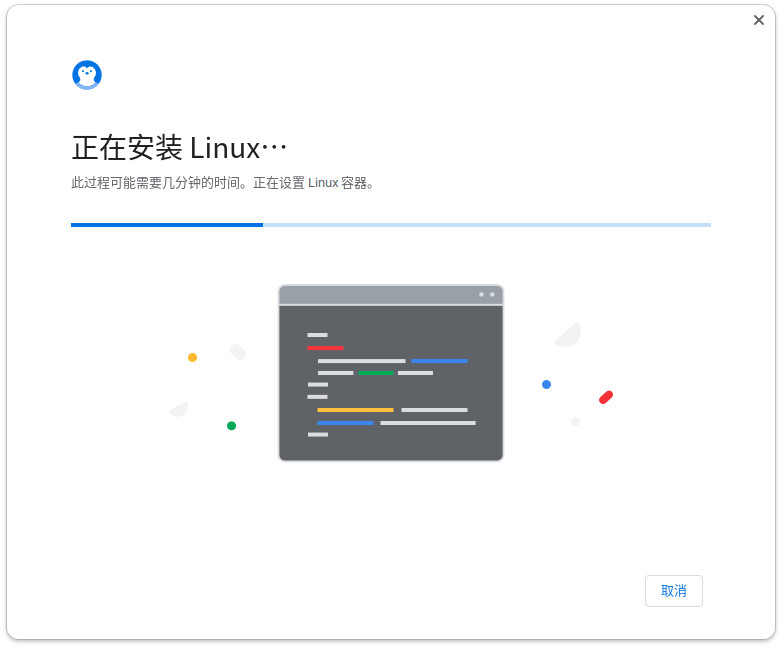Viewport: 782px width, 648px height.
Task: Click the Linux penguin logo icon
Action: 87,75
